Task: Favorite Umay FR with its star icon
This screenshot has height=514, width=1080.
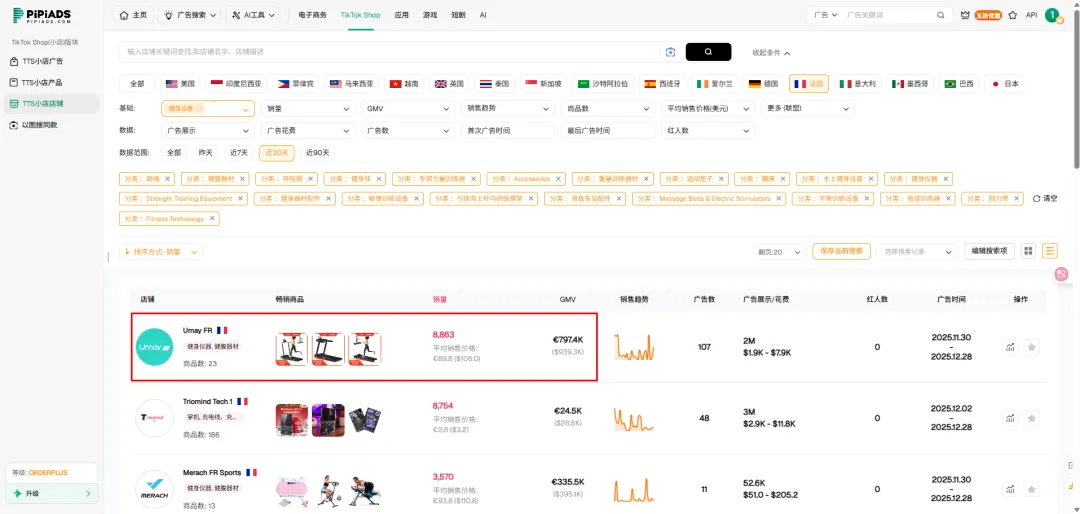Action: (1031, 347)
